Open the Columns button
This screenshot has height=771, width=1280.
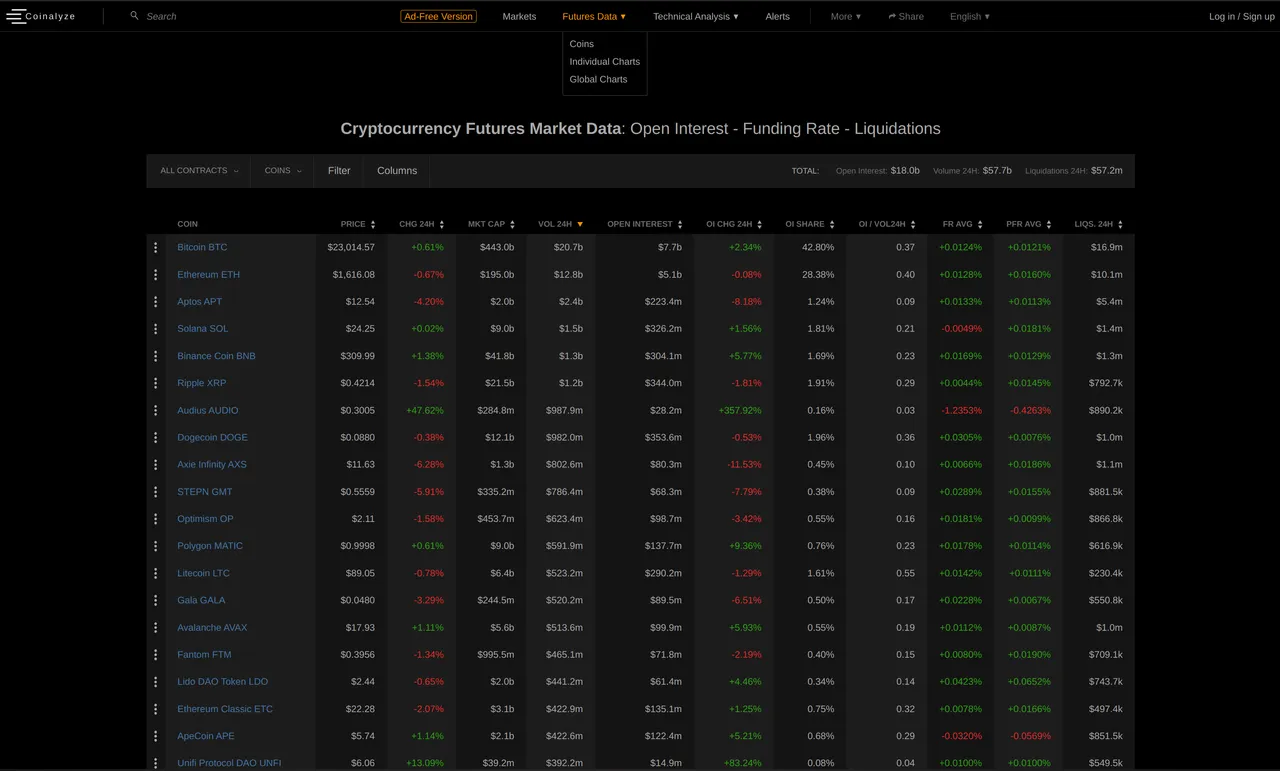pos(397,171)
